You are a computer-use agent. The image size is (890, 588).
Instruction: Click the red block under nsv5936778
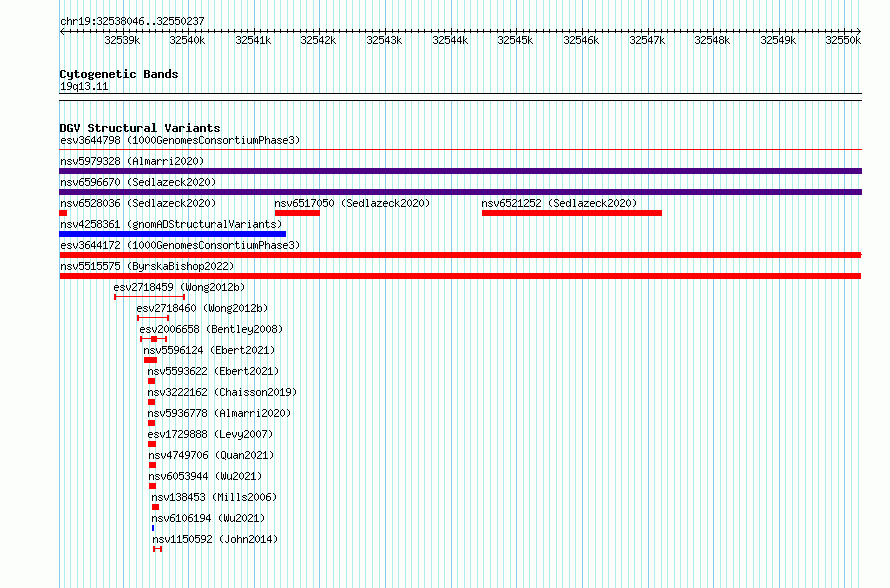point(152,423)
